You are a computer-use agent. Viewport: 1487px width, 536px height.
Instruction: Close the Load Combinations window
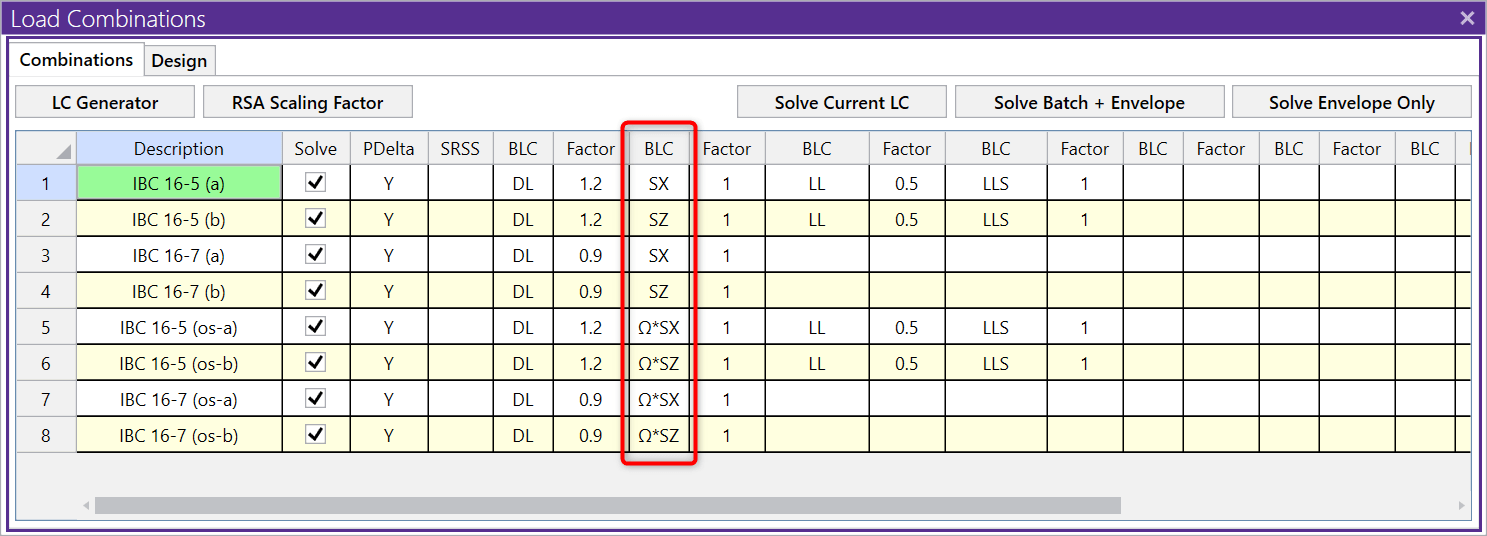click(x=1467, y=18)
